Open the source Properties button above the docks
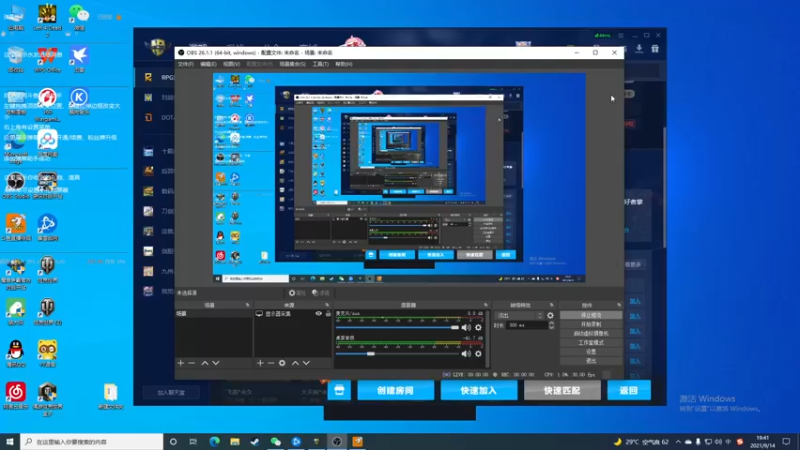This screenshot has width=800, height=450. (297, 293)
